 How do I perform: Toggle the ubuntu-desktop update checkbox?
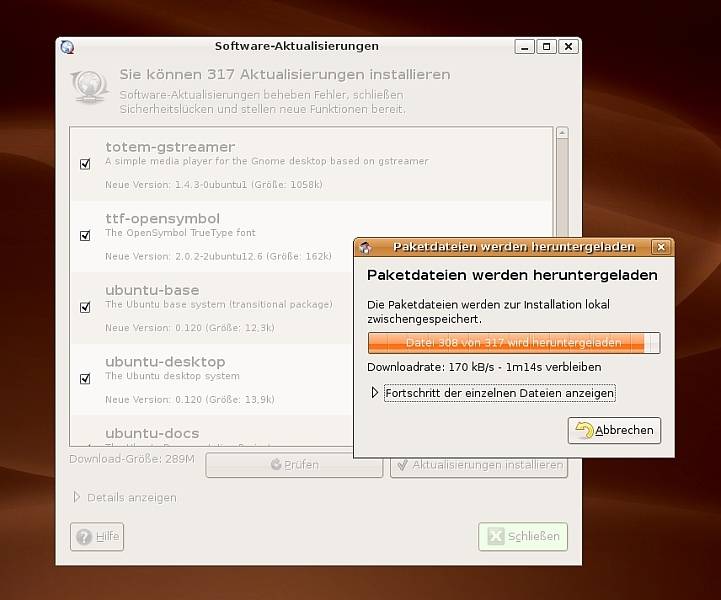point(85,379)
